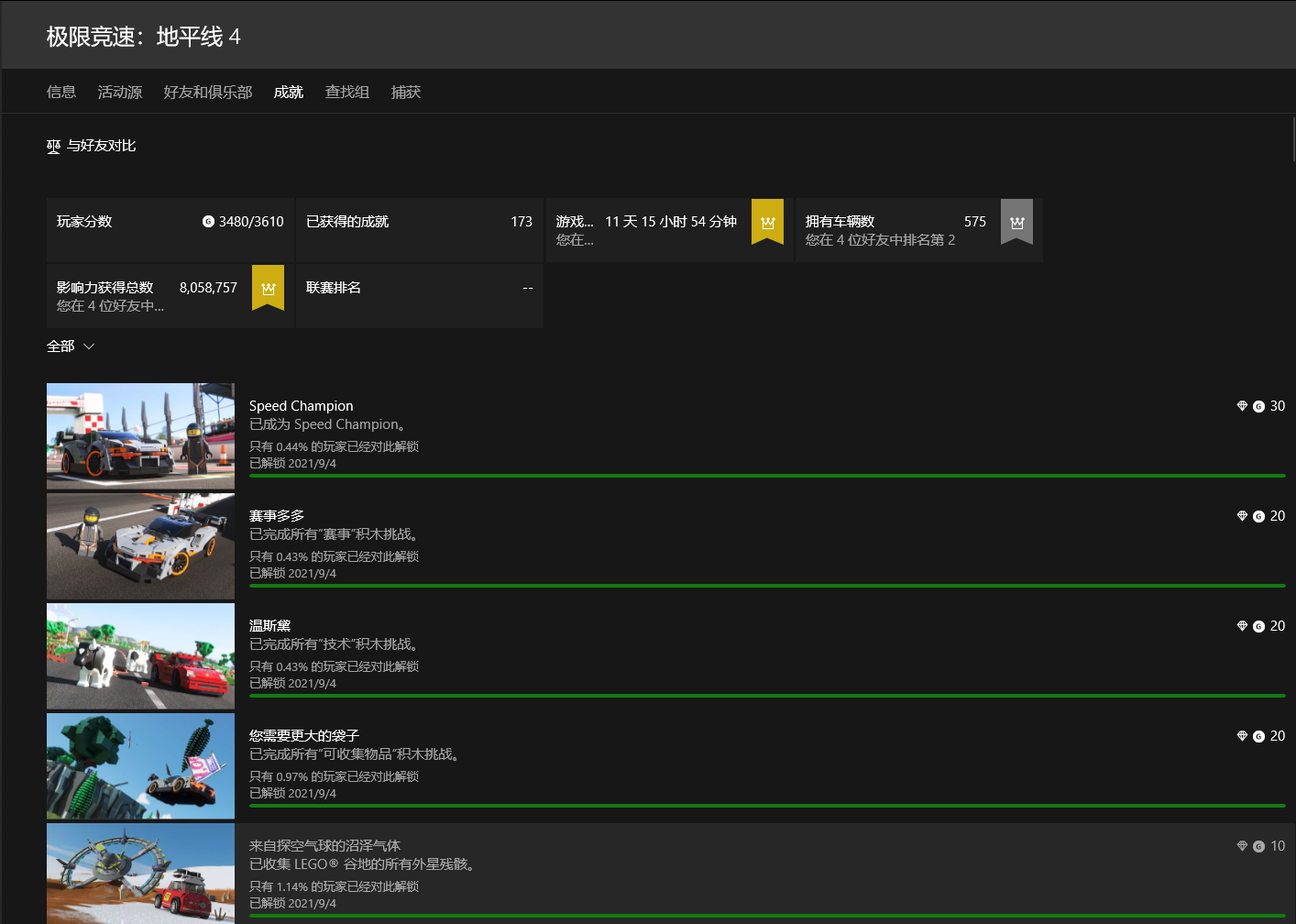Click the 温斯黛 achievement title
This screenshot has width=1296, height=924.
tap(270, 626)
